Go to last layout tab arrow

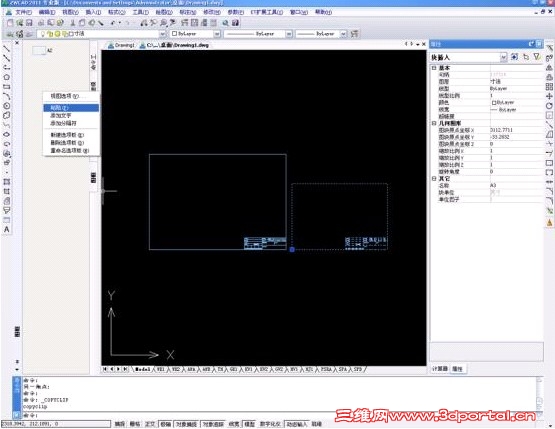point(125,369)
